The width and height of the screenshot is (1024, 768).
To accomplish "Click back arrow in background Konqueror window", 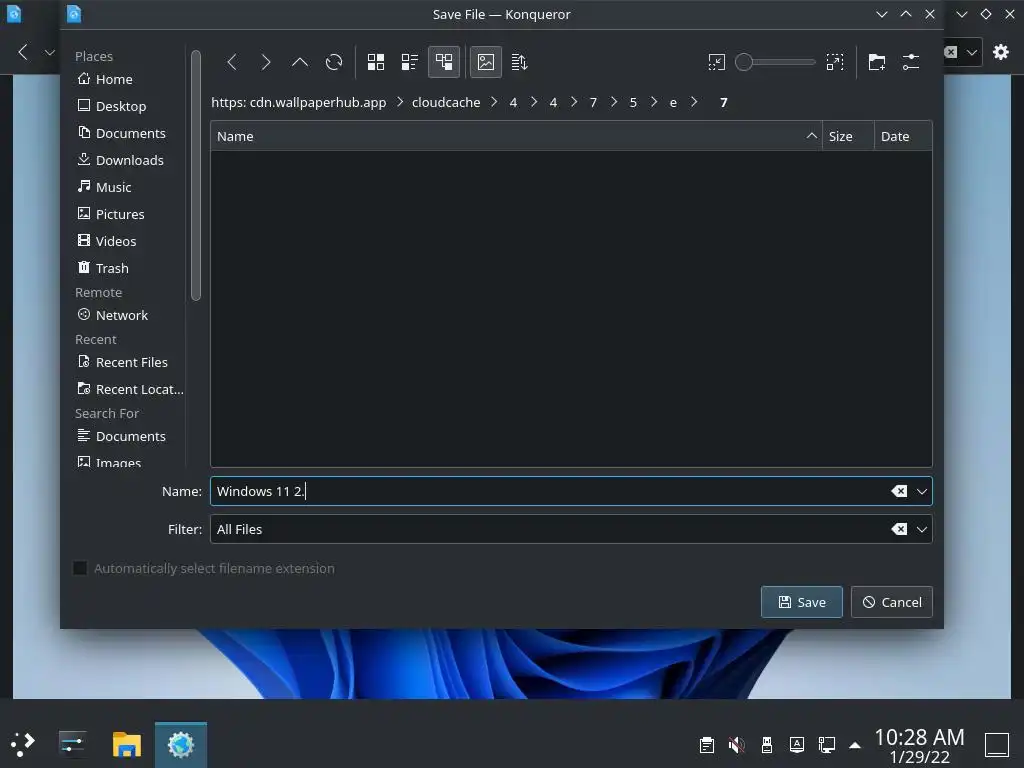I will point(23,52).
